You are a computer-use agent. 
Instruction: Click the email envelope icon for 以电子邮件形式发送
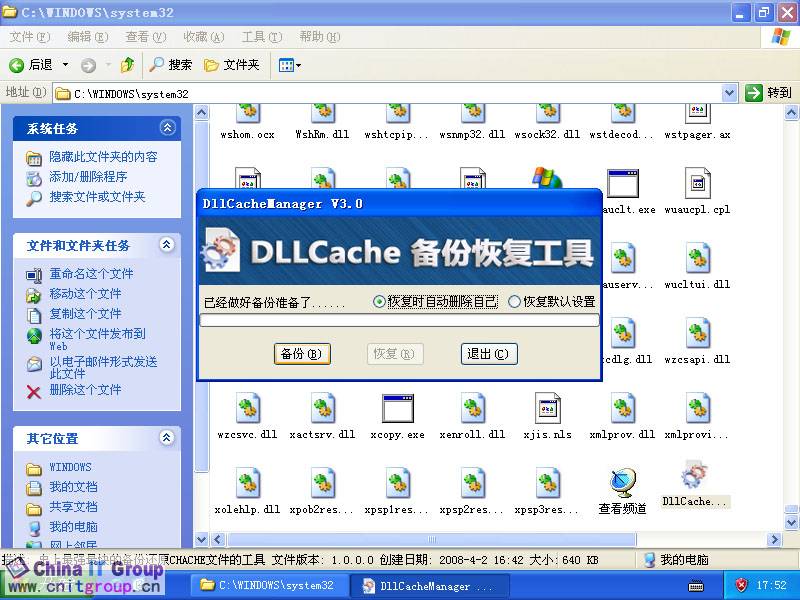[x=34, y=364]
